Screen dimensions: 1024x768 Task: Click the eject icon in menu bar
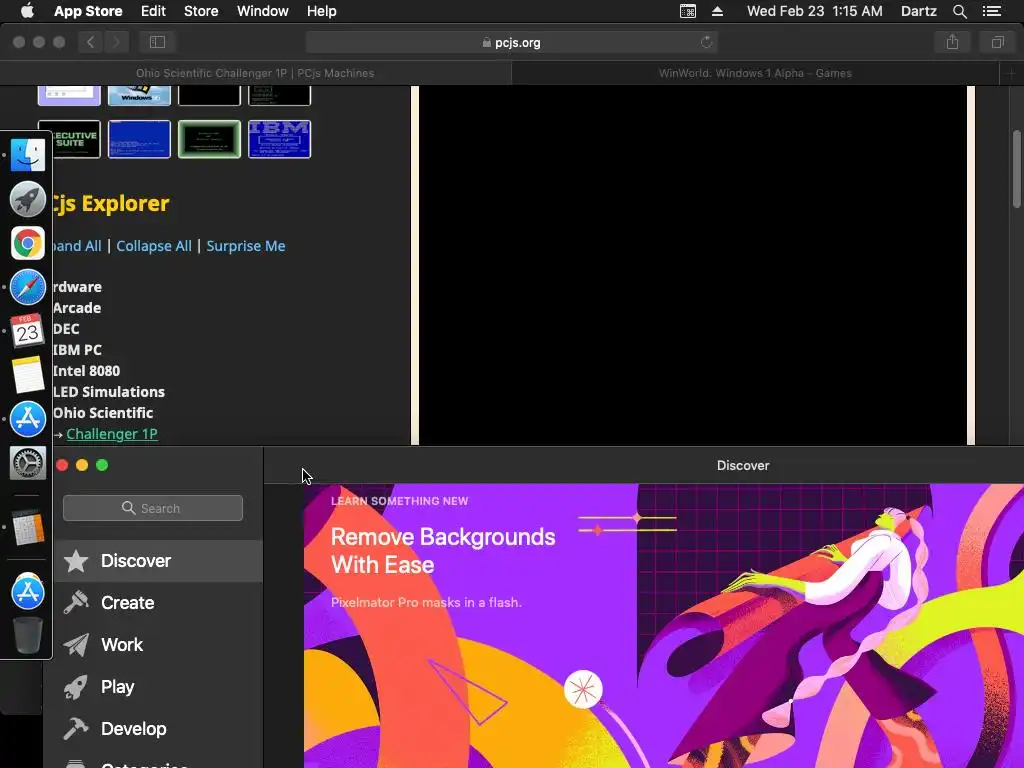717,11
